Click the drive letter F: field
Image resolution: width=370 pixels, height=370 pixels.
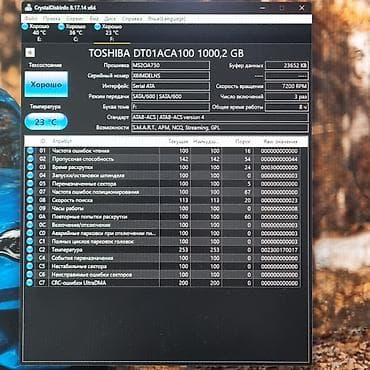[170, 107]
